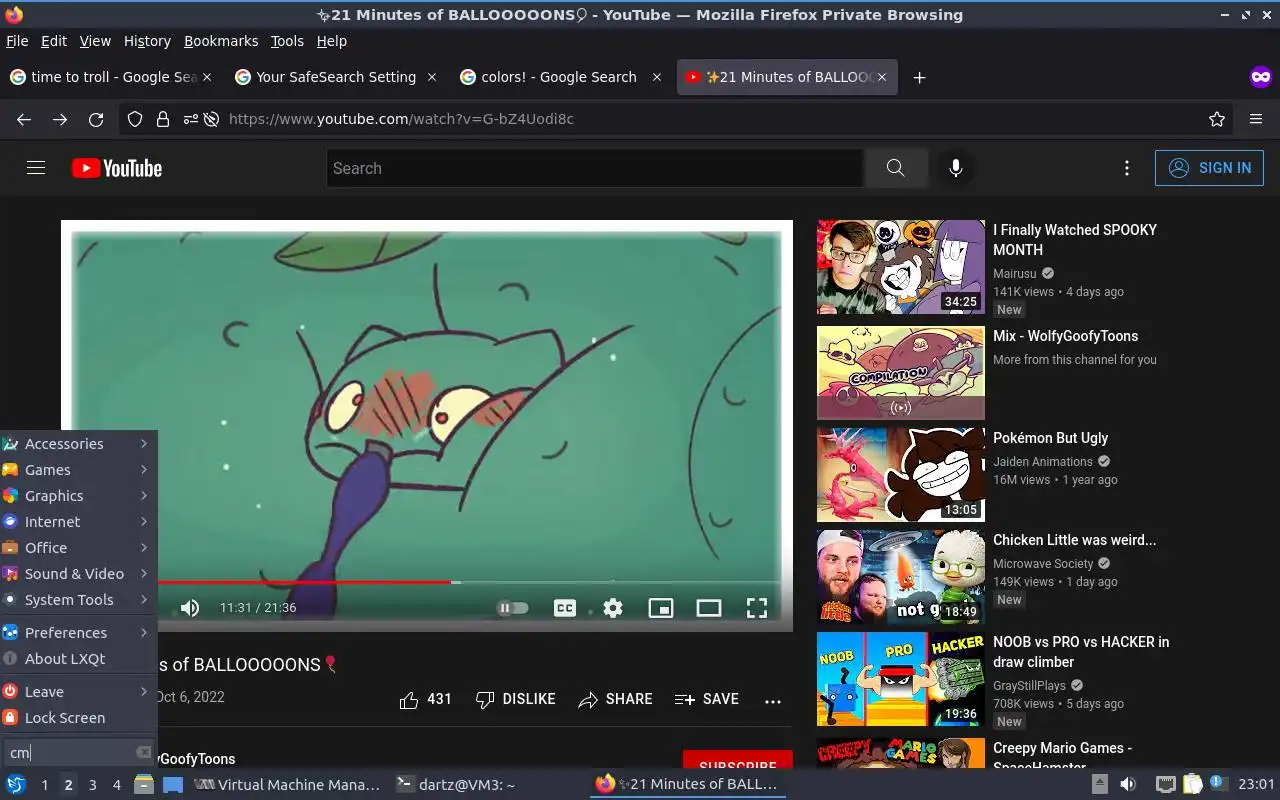Like the video with thumbs up
Screen dimensions: 1280x800
click(x=425, y=699)
